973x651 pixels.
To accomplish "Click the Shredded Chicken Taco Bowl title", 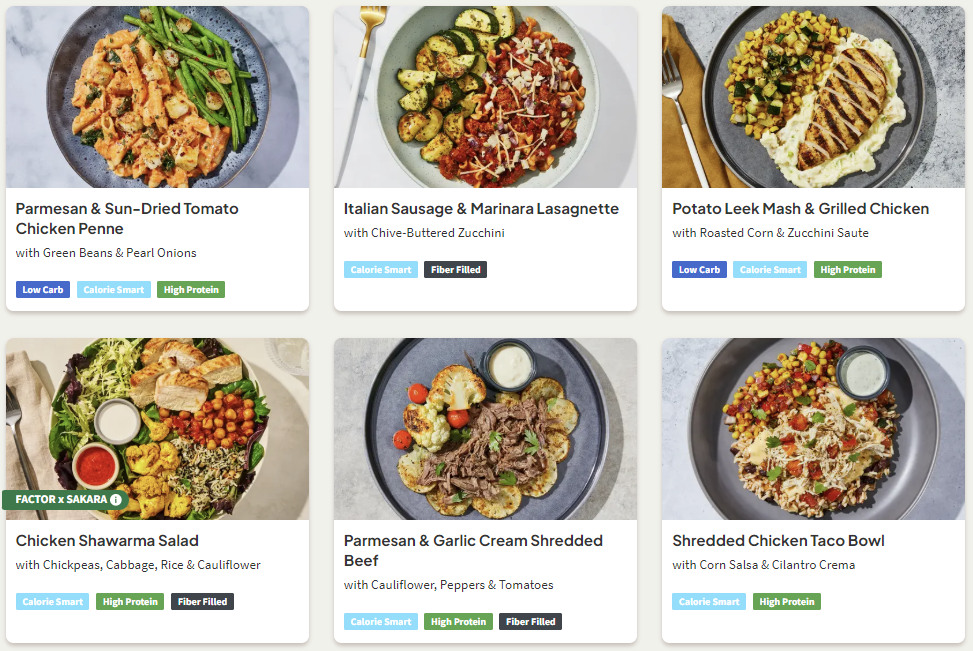I will pyautogui.click(x=778, y=541).
